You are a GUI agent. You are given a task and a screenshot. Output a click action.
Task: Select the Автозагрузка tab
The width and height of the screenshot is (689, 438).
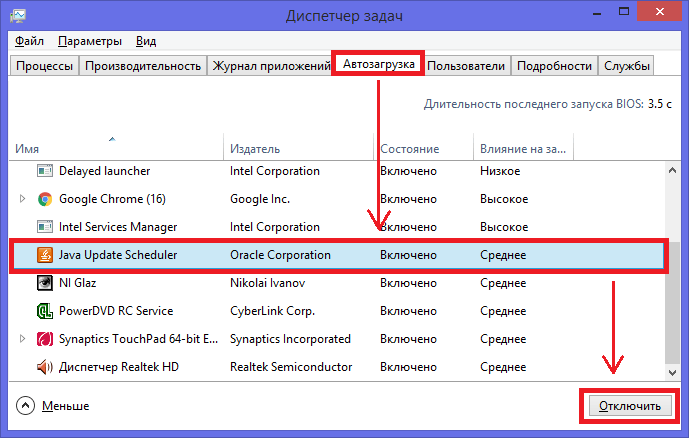pyautogui.click(x=378, y=64)
